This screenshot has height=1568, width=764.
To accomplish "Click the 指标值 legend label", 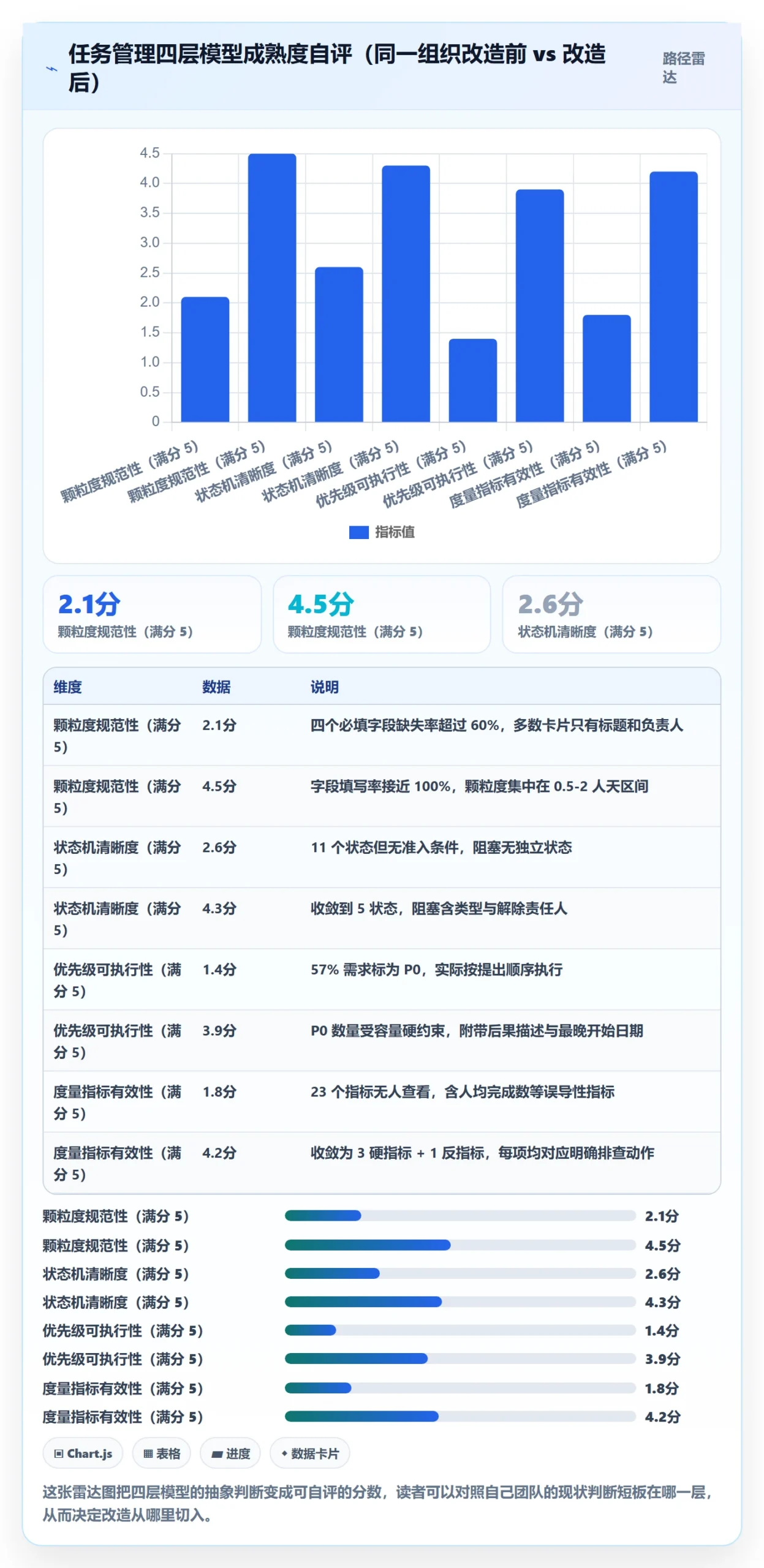I will point(395,532).
